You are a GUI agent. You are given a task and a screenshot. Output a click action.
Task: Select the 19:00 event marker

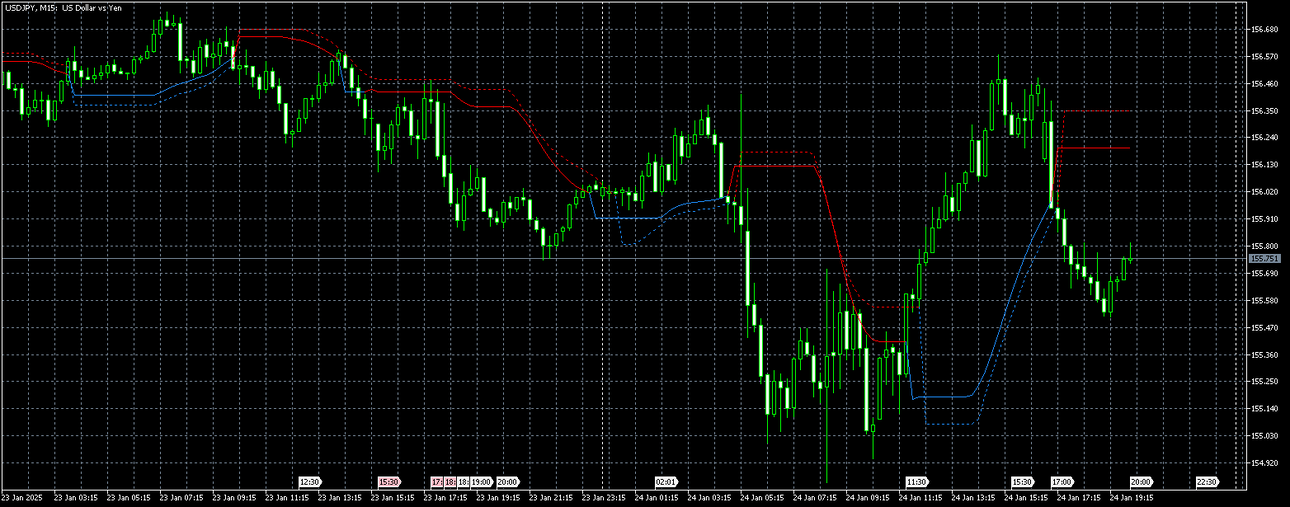pos(481,481)
